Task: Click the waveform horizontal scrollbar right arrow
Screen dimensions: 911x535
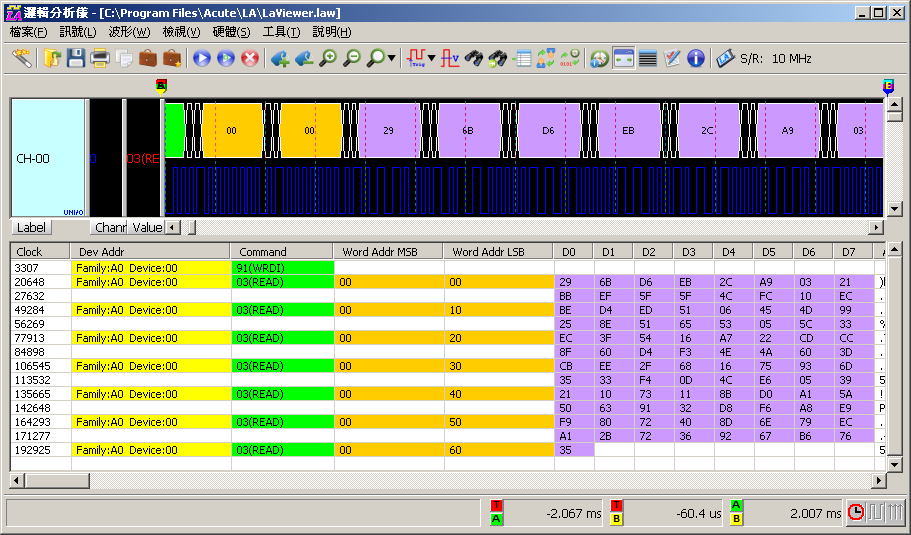Action: click(x=876, y=227)
